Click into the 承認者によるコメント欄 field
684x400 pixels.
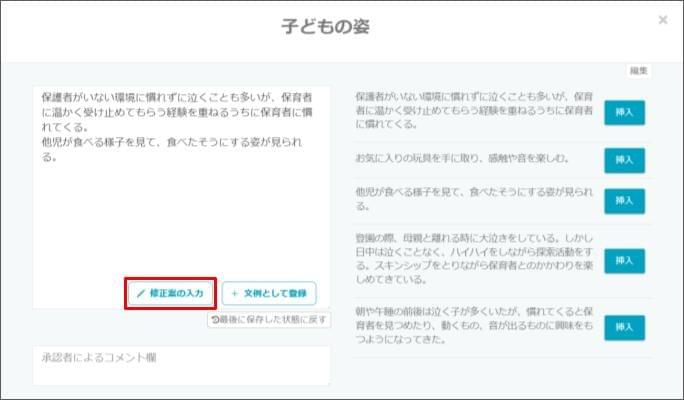(x=180, y=366)
